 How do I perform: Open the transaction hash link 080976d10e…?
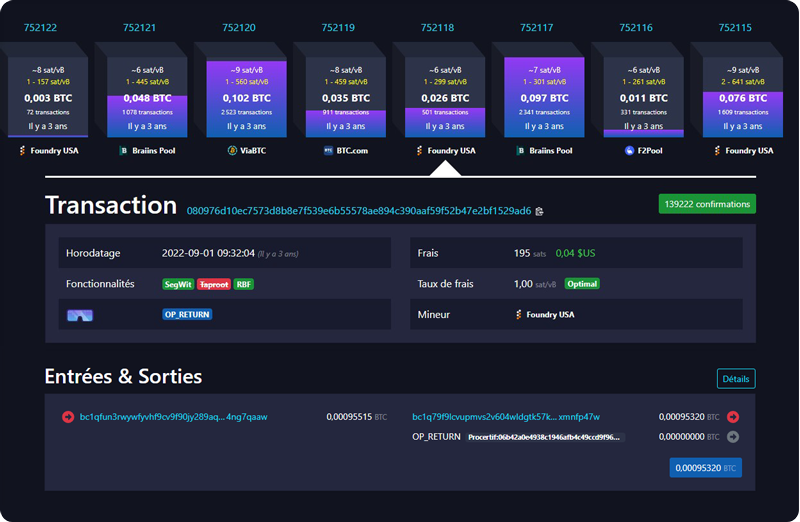[358, 211]
